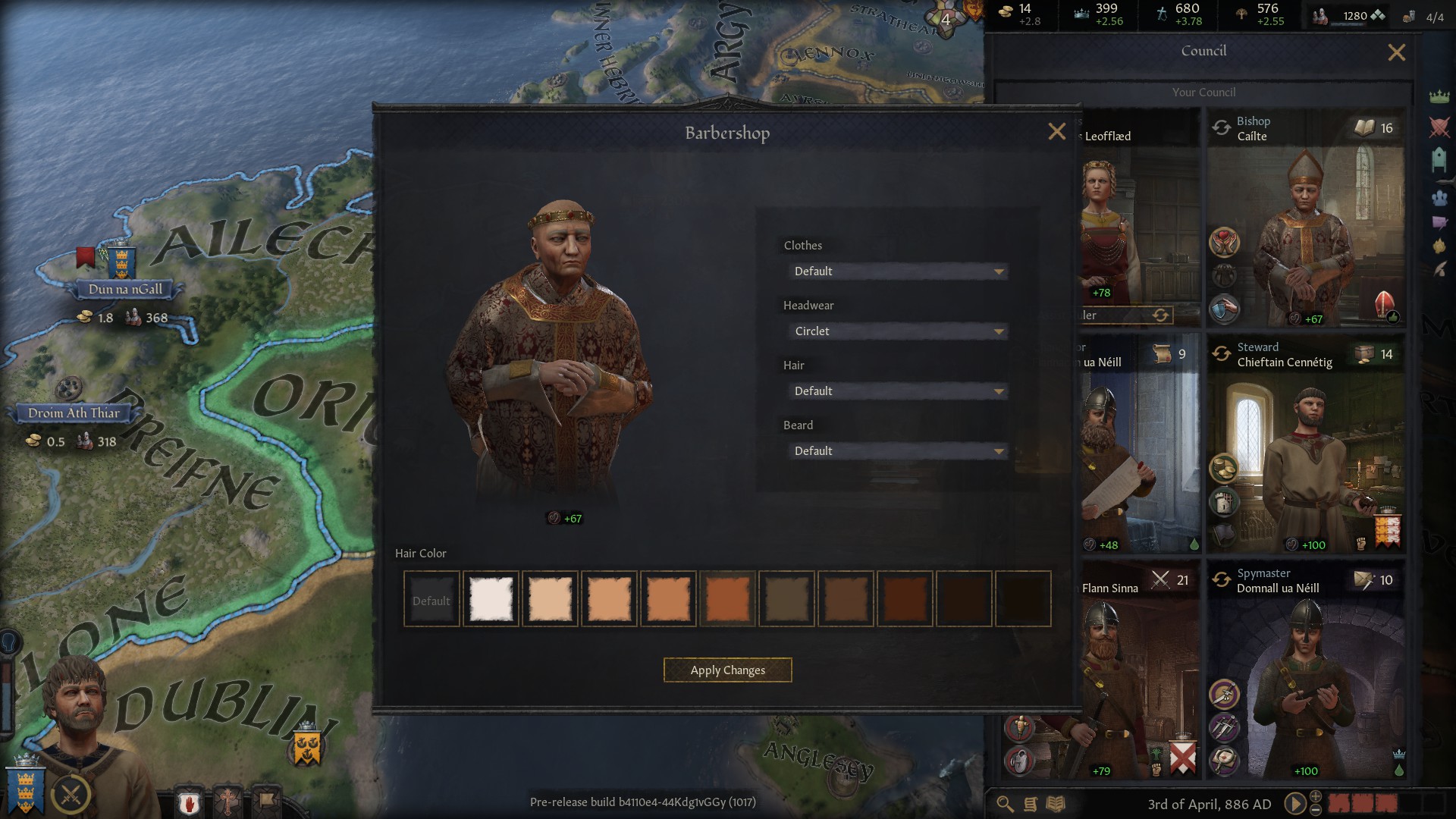Expand the Clothes dropdown menu
The height and width of the screenshot is (819, 1456).
pos(895,271)
